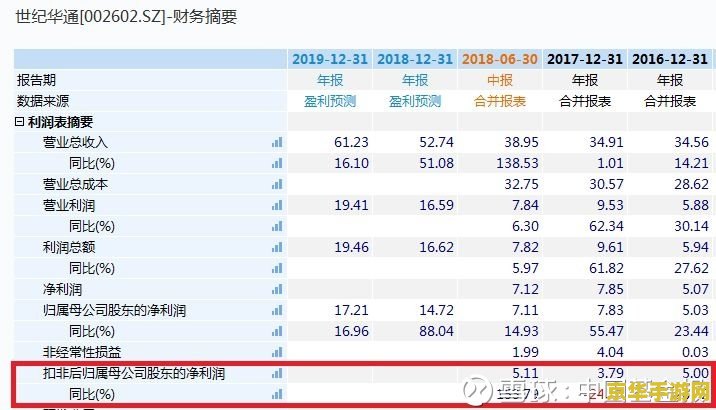
Task: Click parent net profit growth value 55.47
Action: click(x=606, y=331)
